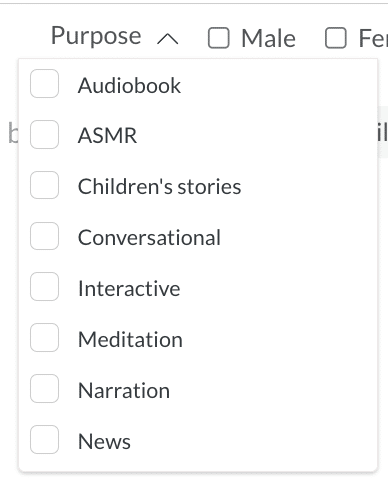Choose the Audiobook option label

[129, 85]
